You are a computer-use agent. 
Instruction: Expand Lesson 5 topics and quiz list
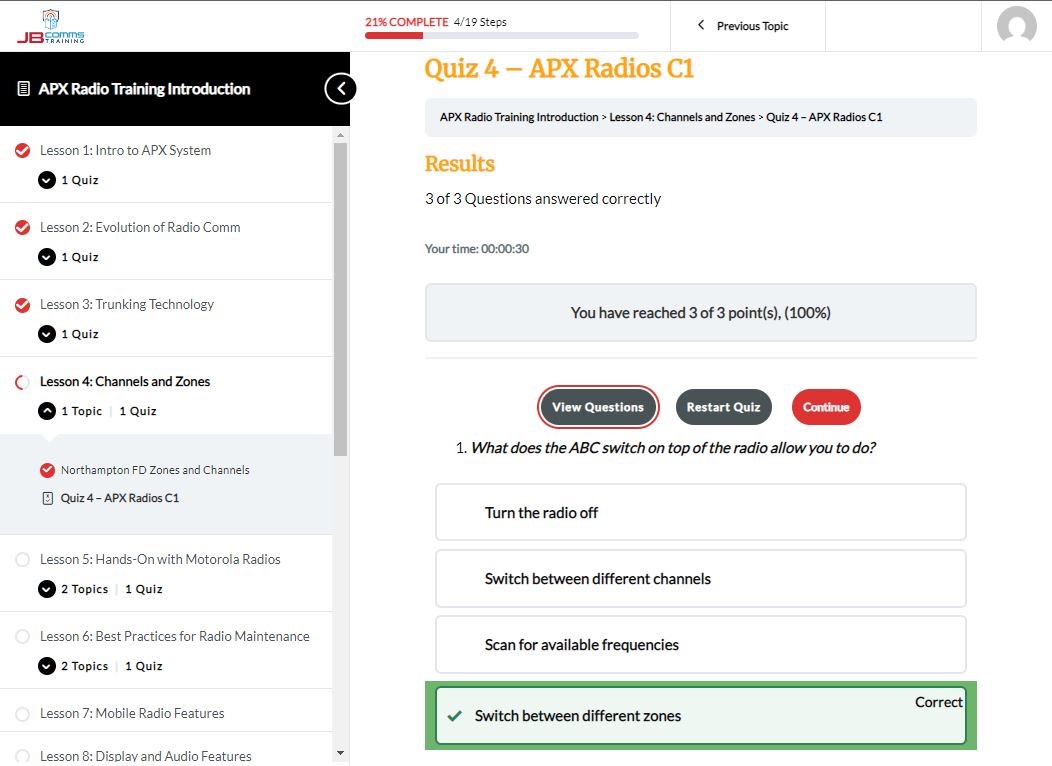[47, 589]
